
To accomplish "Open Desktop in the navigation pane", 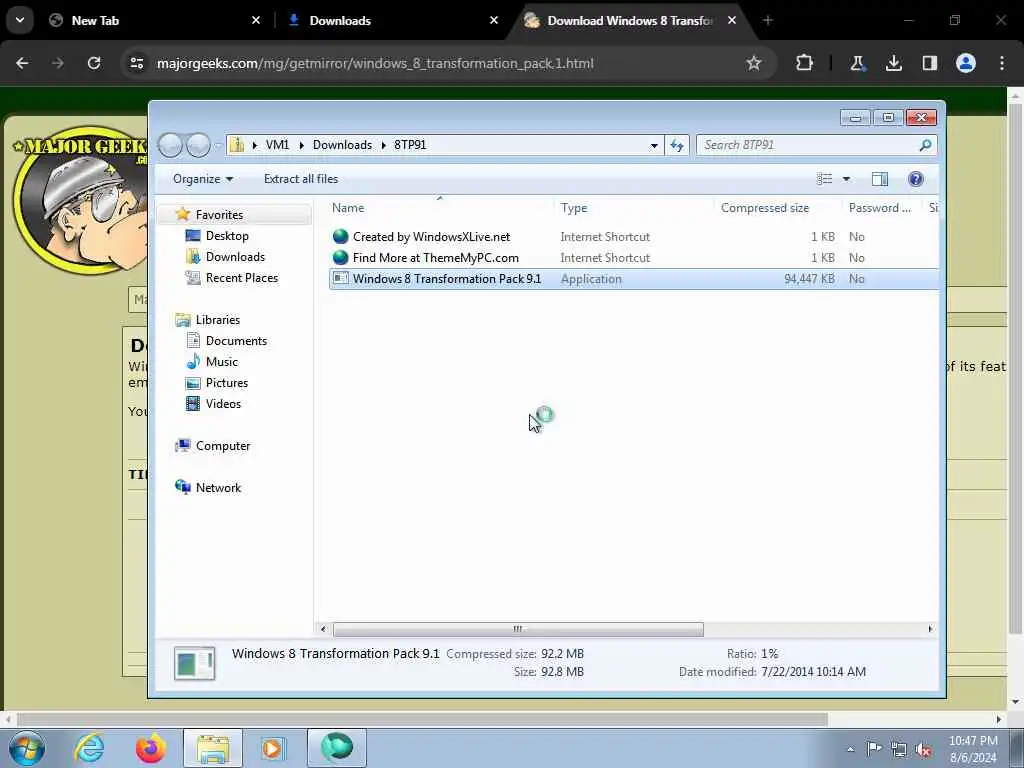I will point(227,236).
